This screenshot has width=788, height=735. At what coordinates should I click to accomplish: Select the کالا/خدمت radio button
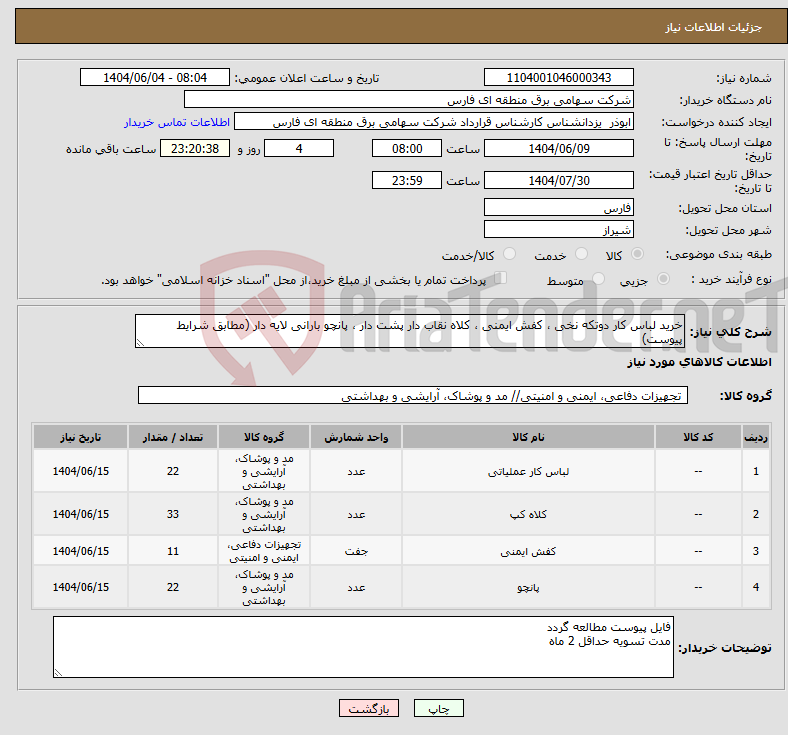point(509,254)
